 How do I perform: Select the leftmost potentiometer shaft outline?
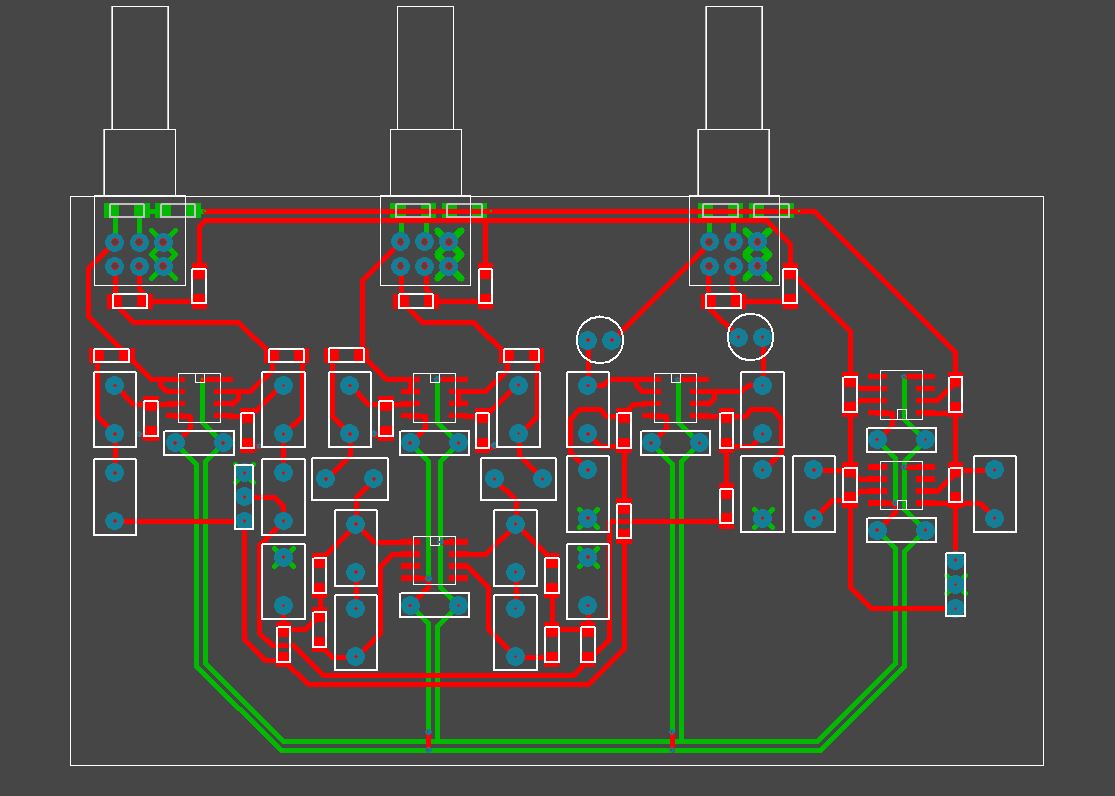[x=140, y=68]
